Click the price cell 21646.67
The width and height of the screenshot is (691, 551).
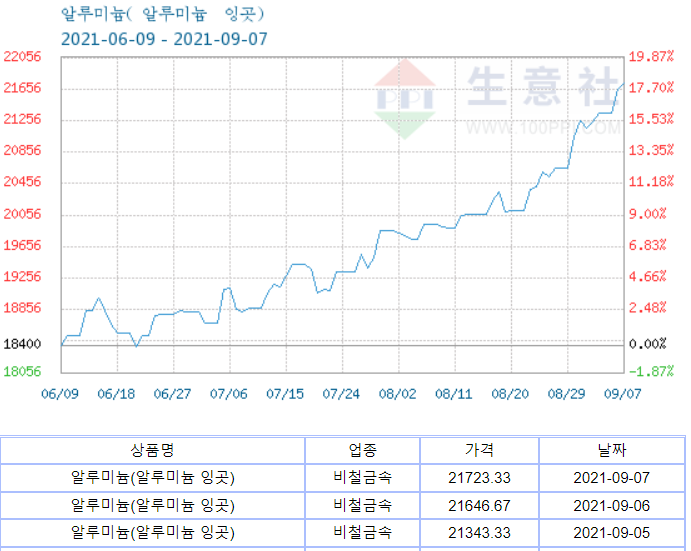pyautogui.click(x=479, y=506)
